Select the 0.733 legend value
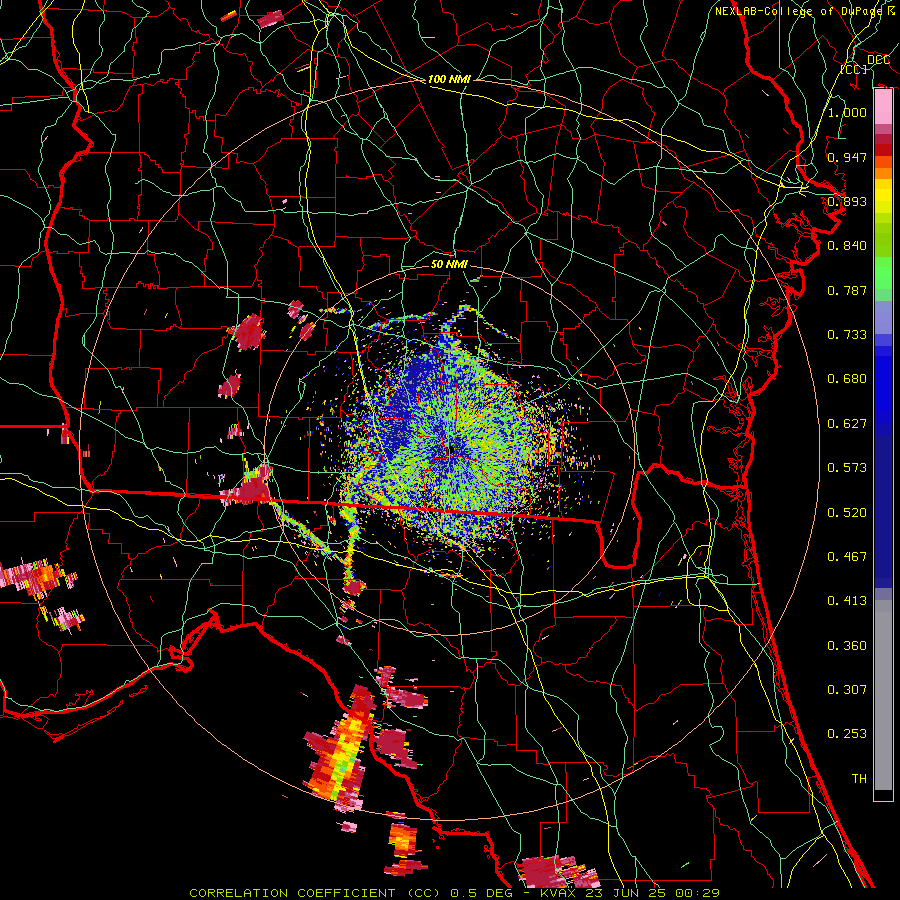900x900 pixels. [847, 335]
